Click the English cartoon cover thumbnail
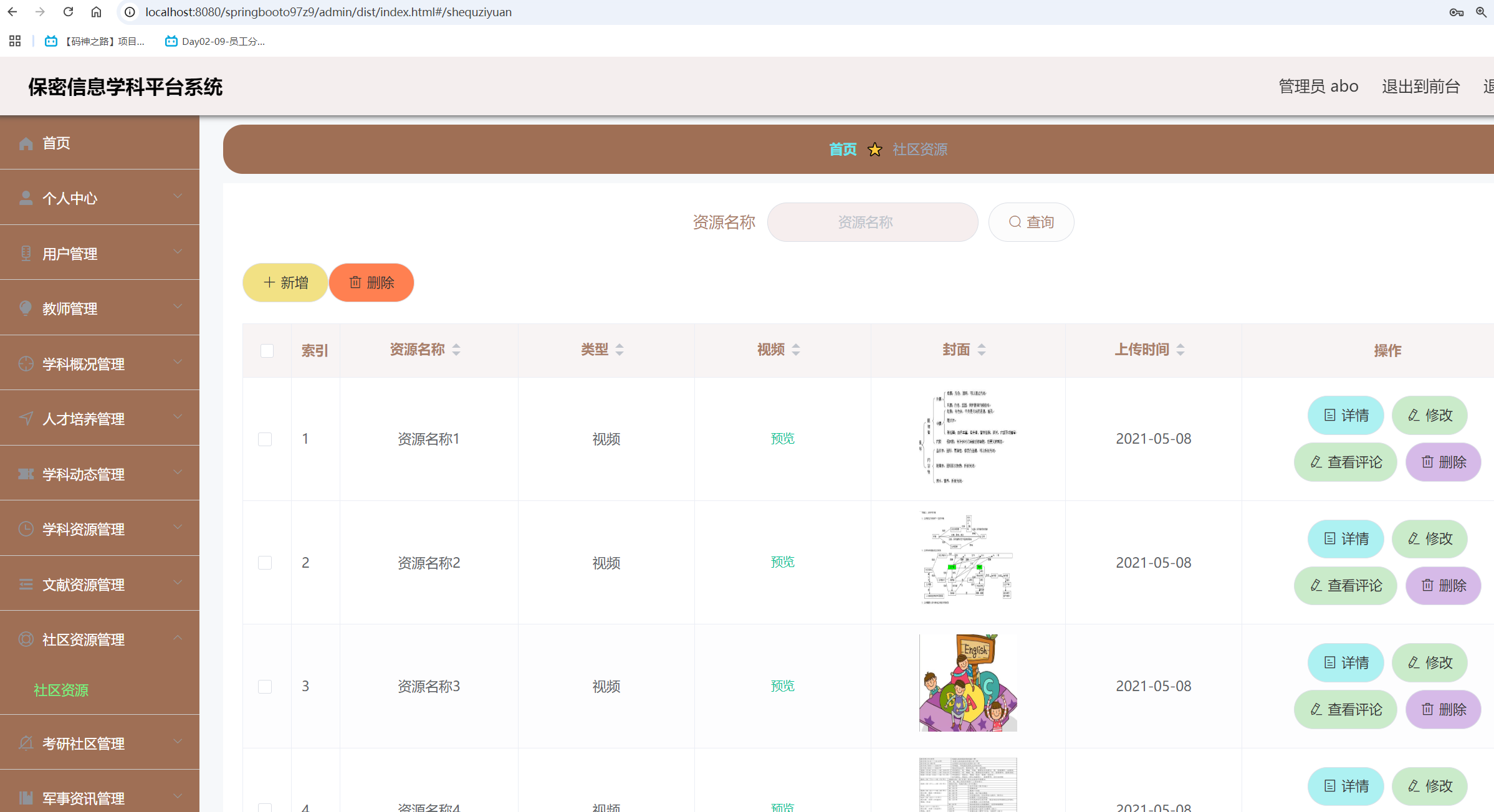This screenshot has height=812, width=1494. [967, 682]
